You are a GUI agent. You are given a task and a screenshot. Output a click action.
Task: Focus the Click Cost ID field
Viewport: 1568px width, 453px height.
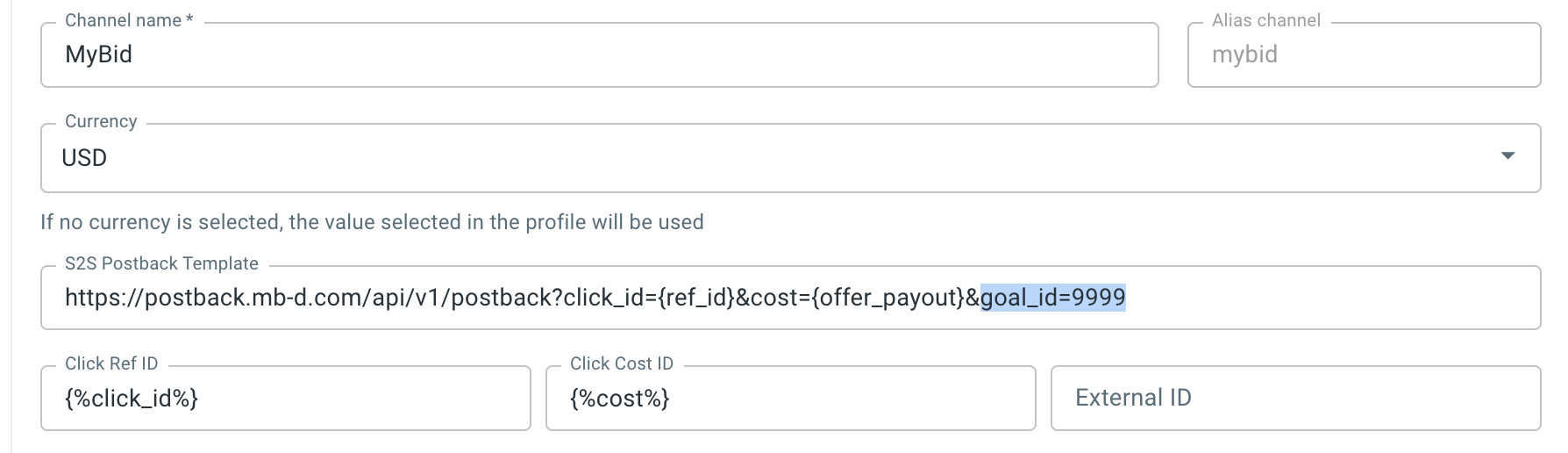[789, 399]
